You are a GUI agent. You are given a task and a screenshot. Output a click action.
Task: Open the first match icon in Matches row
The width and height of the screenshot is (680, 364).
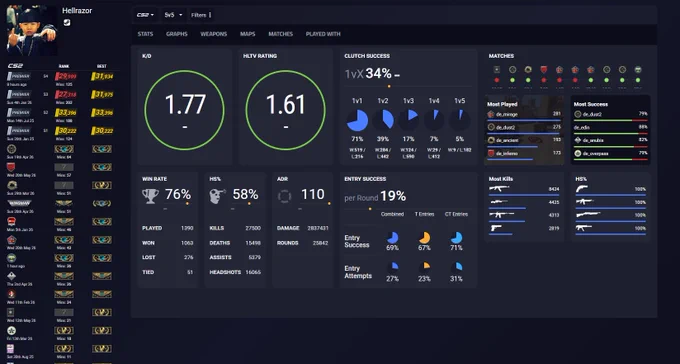click(x=497, y=69)
